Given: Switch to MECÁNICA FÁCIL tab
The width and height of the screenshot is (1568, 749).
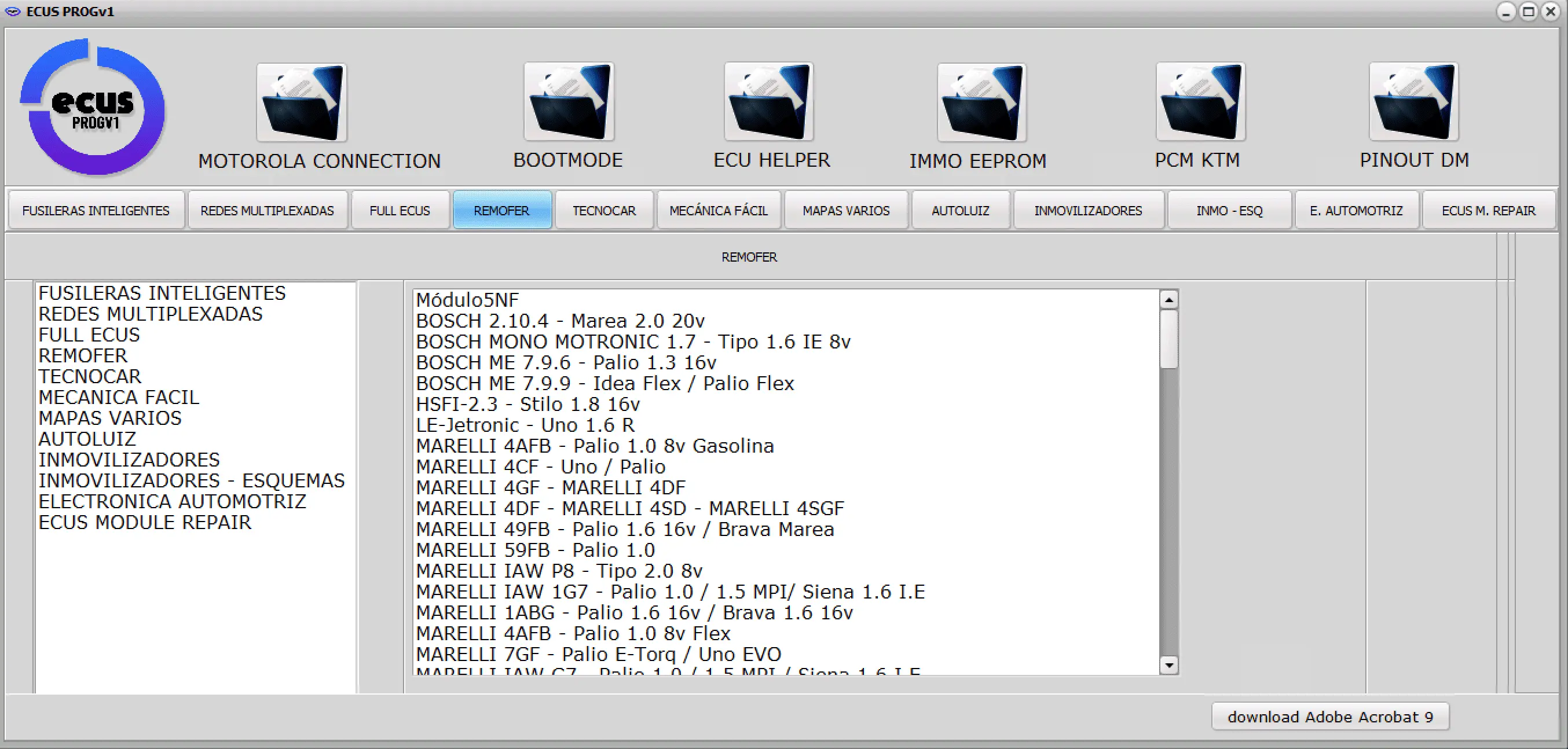Looking at the screenshot, I should [718, 211].
